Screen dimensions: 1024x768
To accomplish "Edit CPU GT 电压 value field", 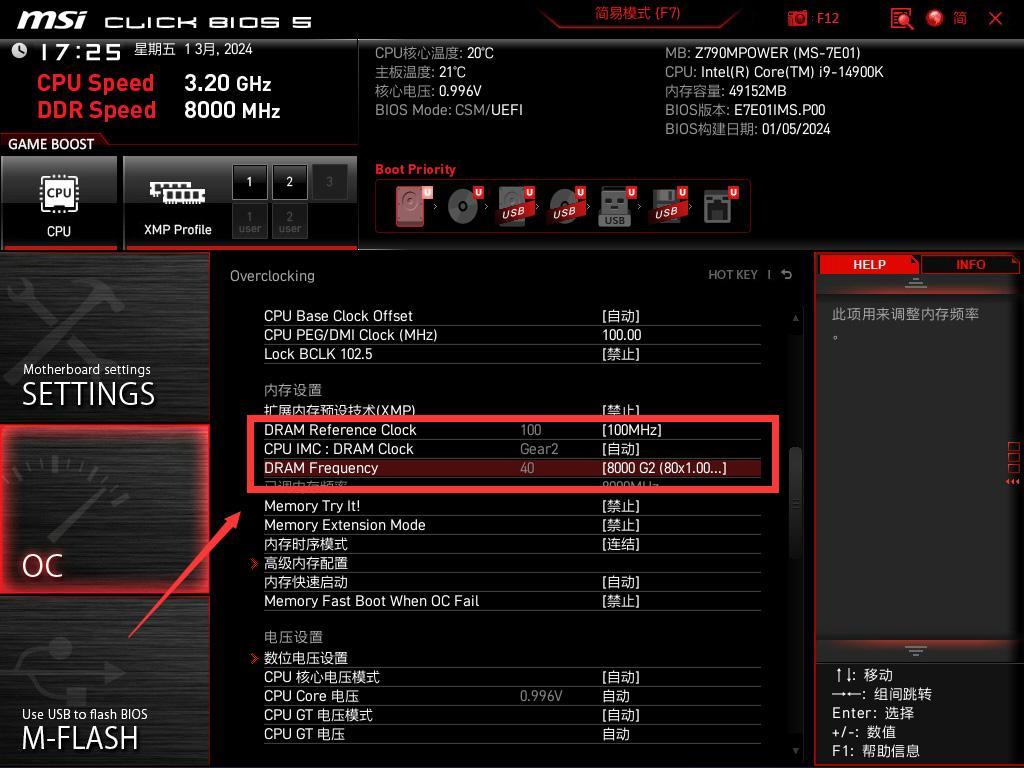I will click(616, 734).
